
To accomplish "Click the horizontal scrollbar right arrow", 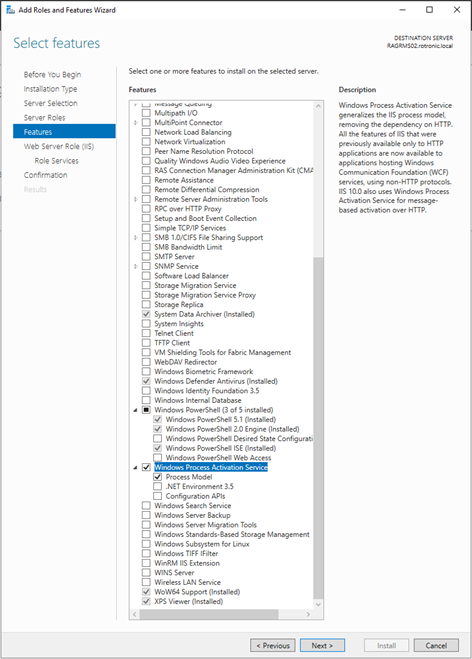I will [308, 614].
